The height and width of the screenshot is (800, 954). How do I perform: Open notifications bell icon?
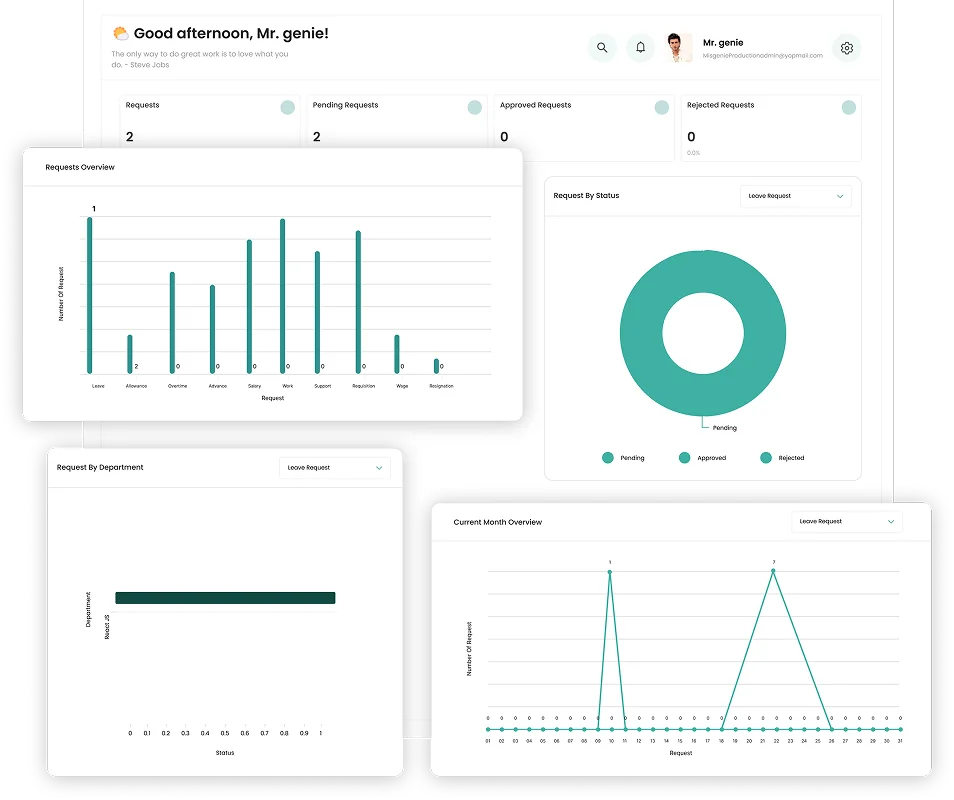point(641,48)
